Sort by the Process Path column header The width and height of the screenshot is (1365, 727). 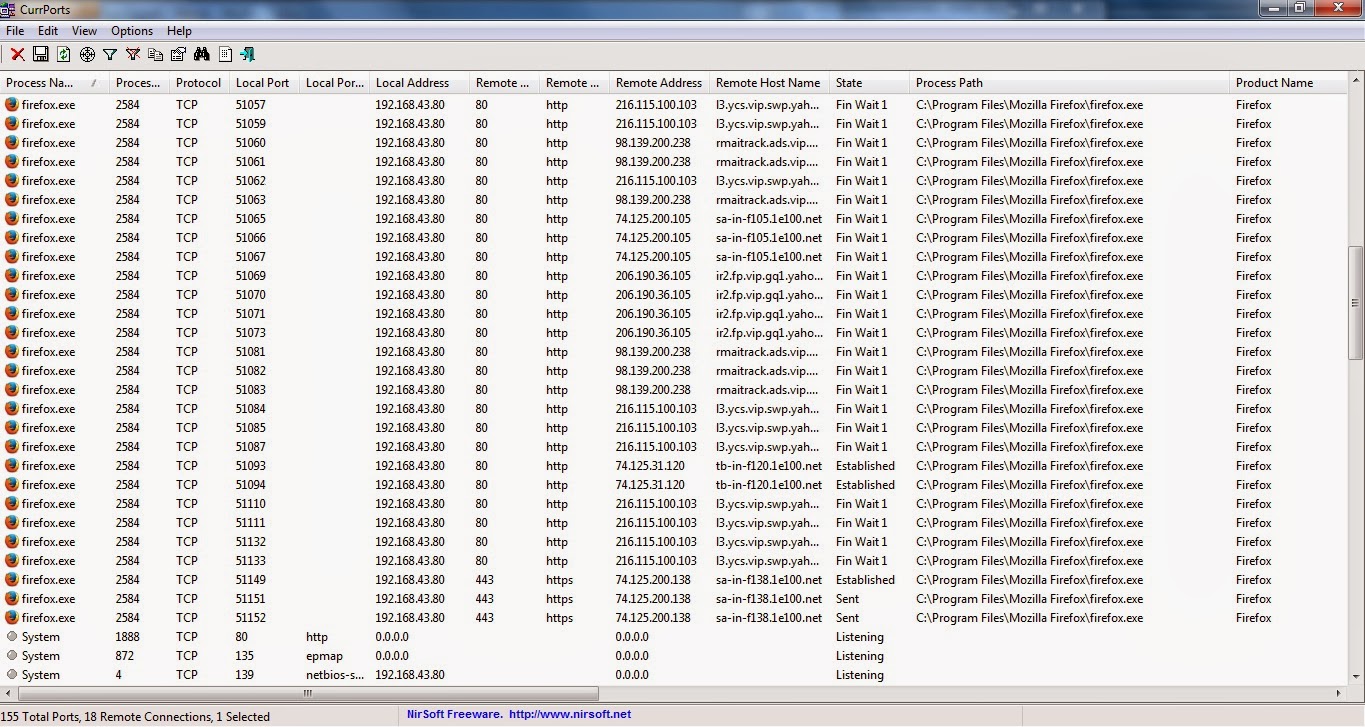1069,83
